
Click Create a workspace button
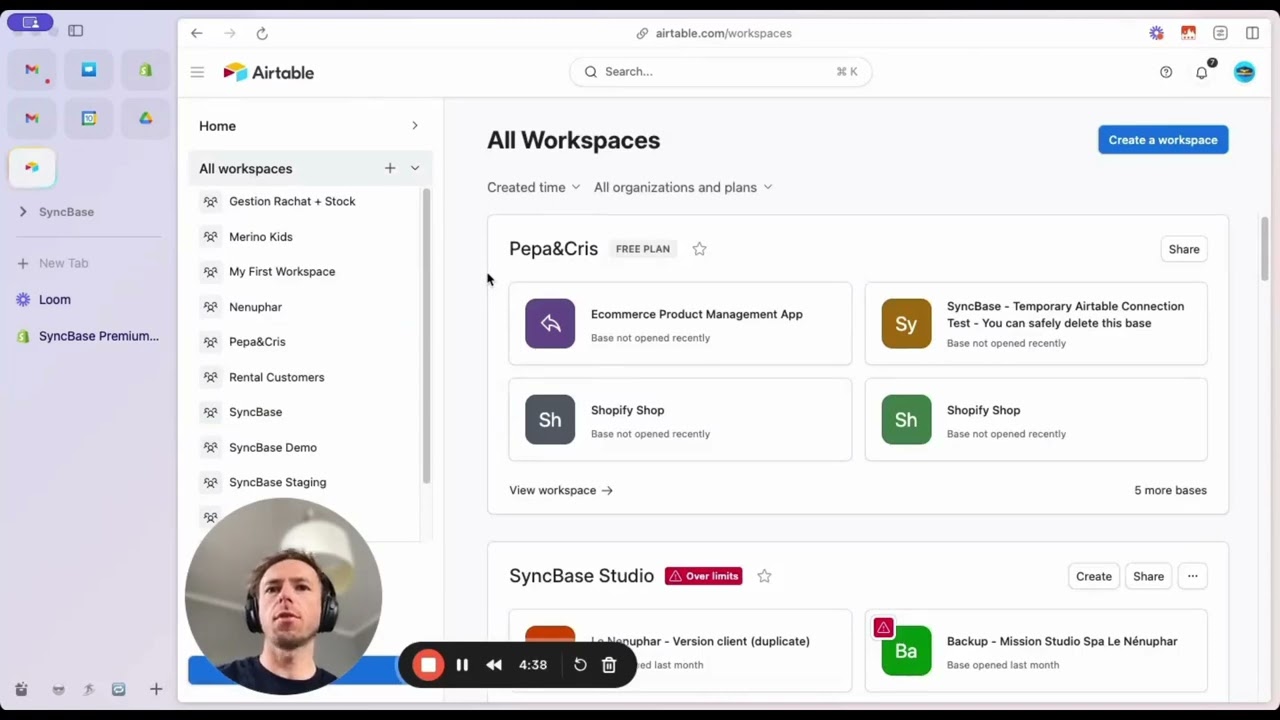[1163, 140]
